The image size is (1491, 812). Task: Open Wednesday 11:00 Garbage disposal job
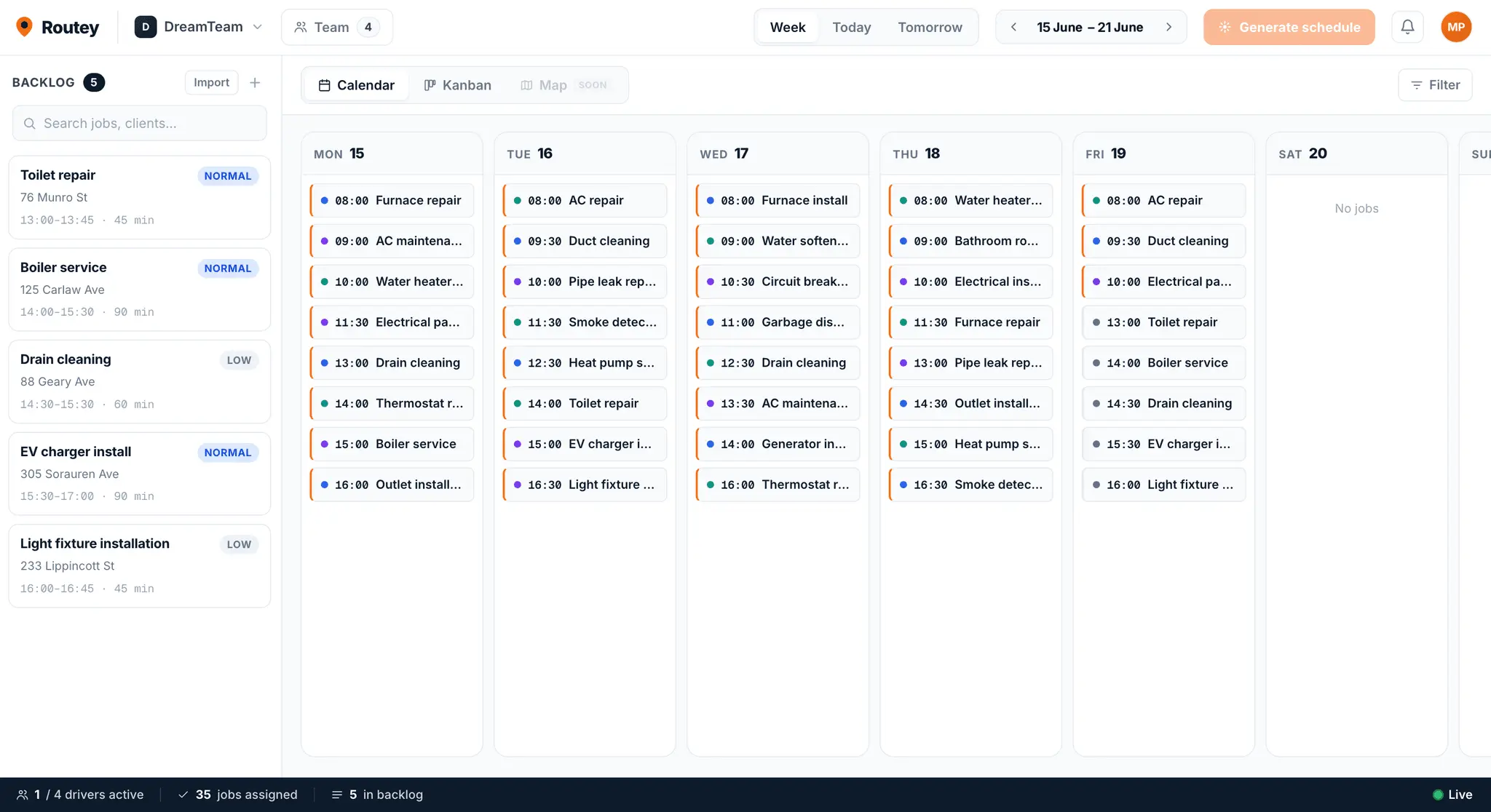pos(778,322)
